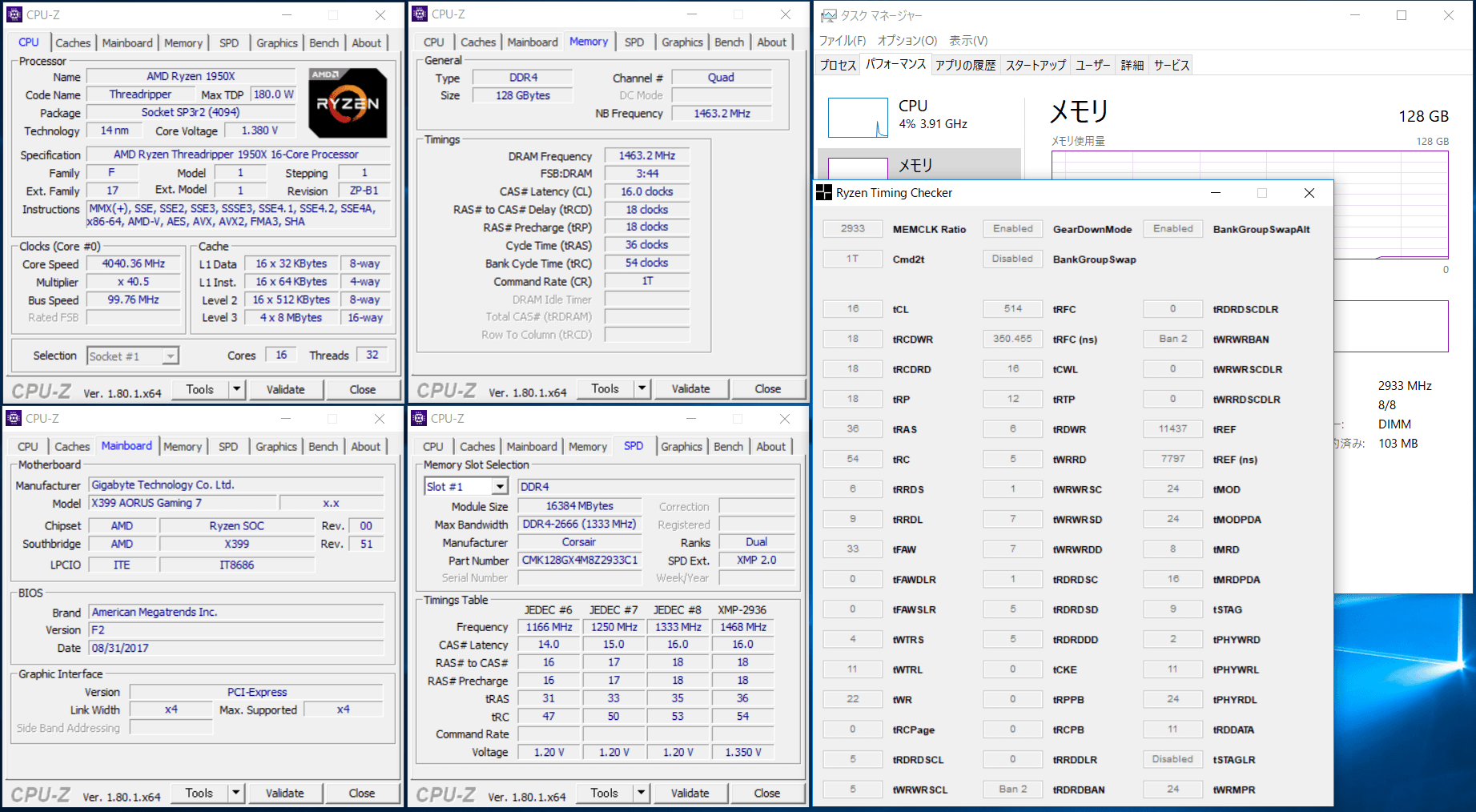Open the ファイル(F) menu in Task Manager

843,40
